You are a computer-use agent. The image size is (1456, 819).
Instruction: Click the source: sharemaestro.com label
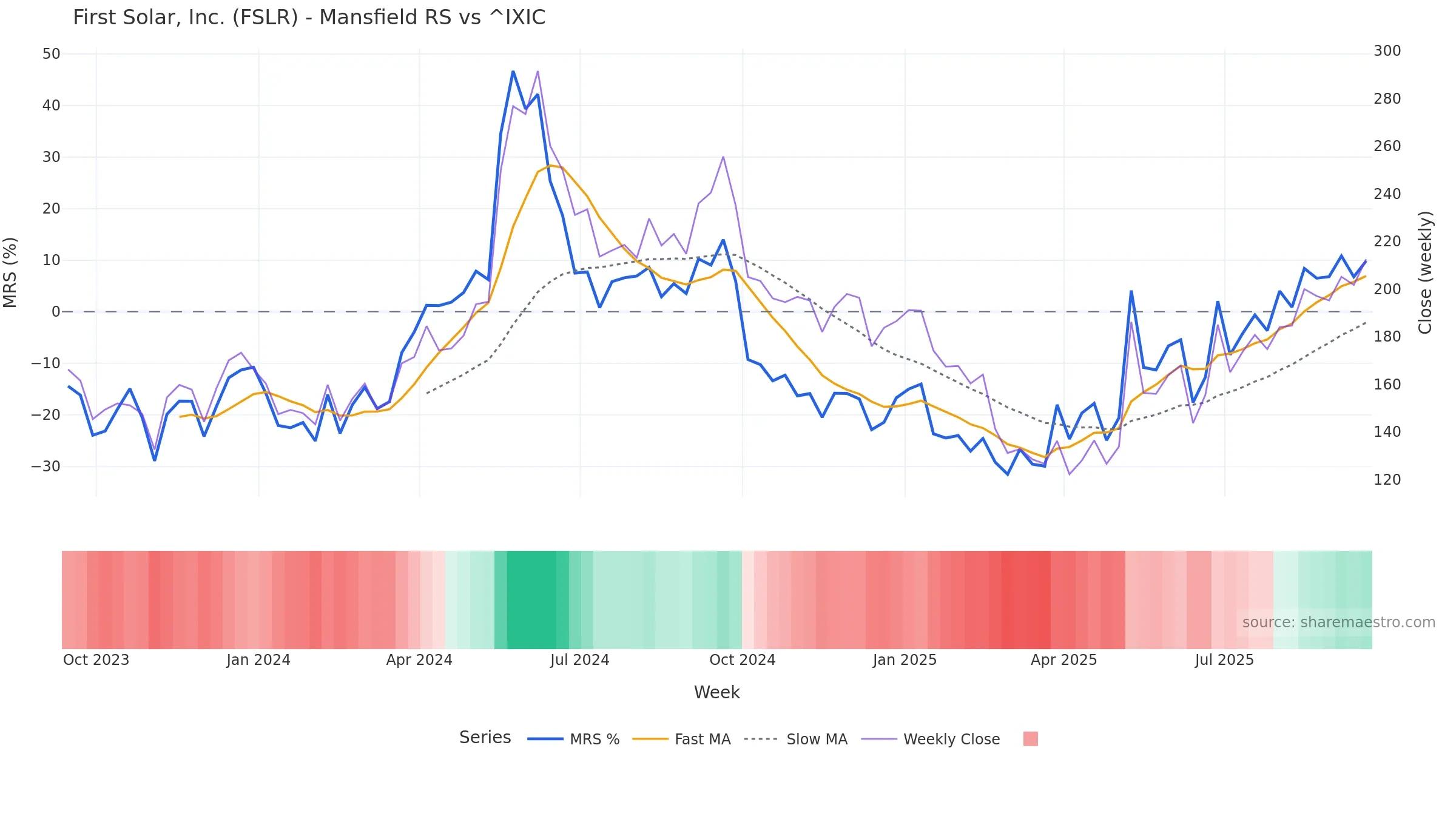[x=1338, y=622]
